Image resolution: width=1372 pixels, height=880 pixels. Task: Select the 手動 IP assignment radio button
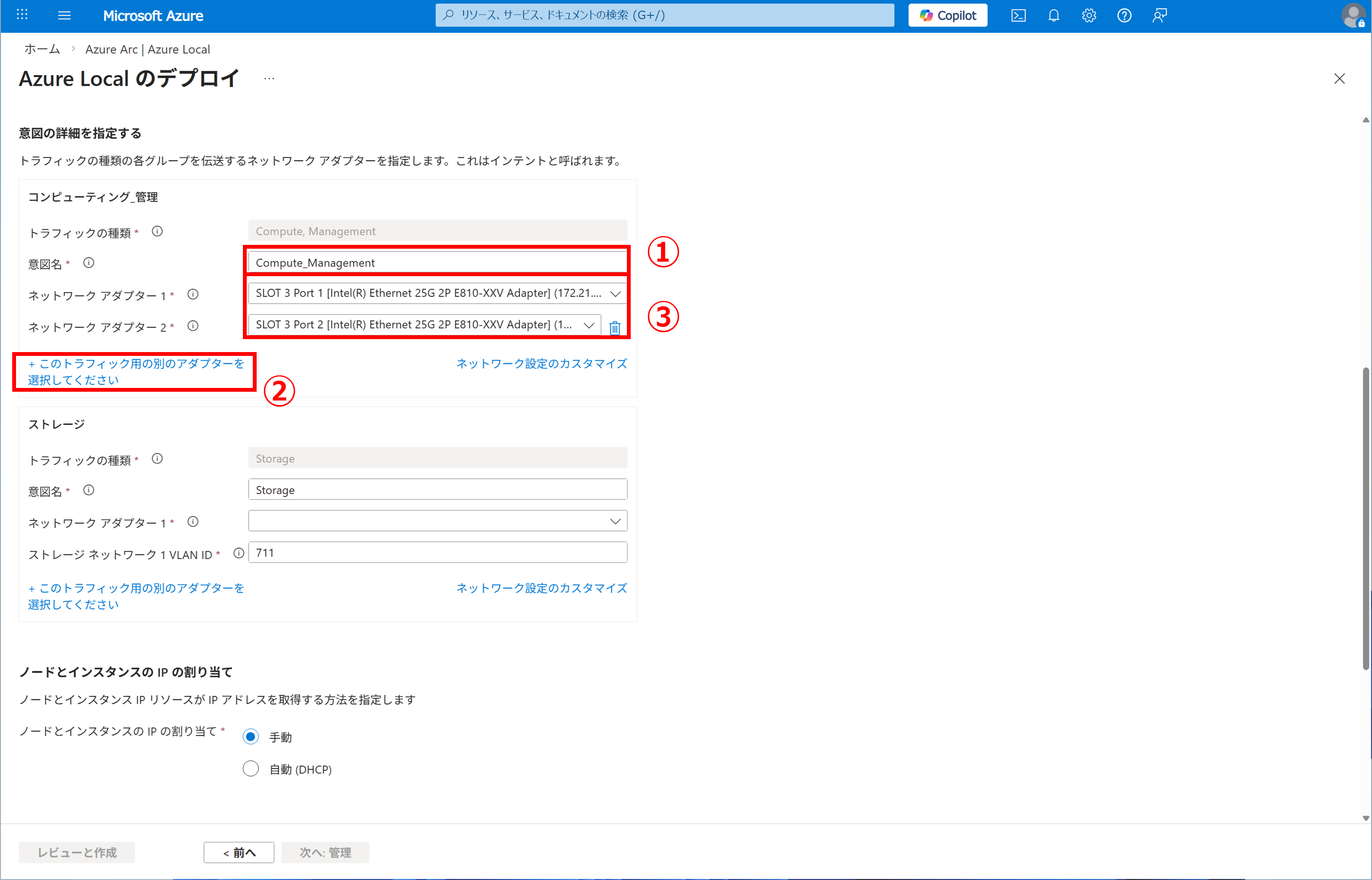(251, 737)
